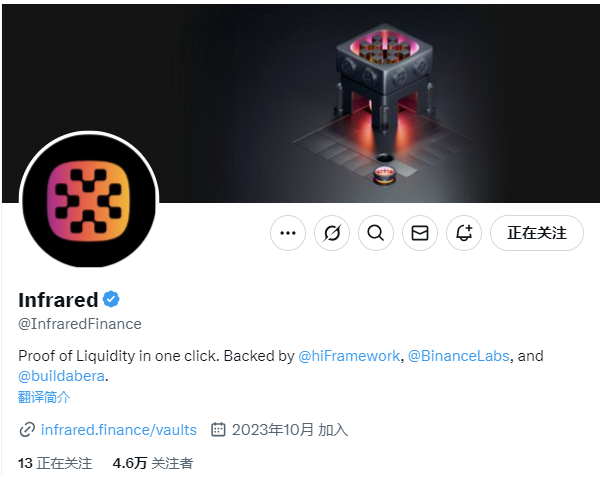Open @hiFramework mention link
600x477 pixels.
pos(349,356)
